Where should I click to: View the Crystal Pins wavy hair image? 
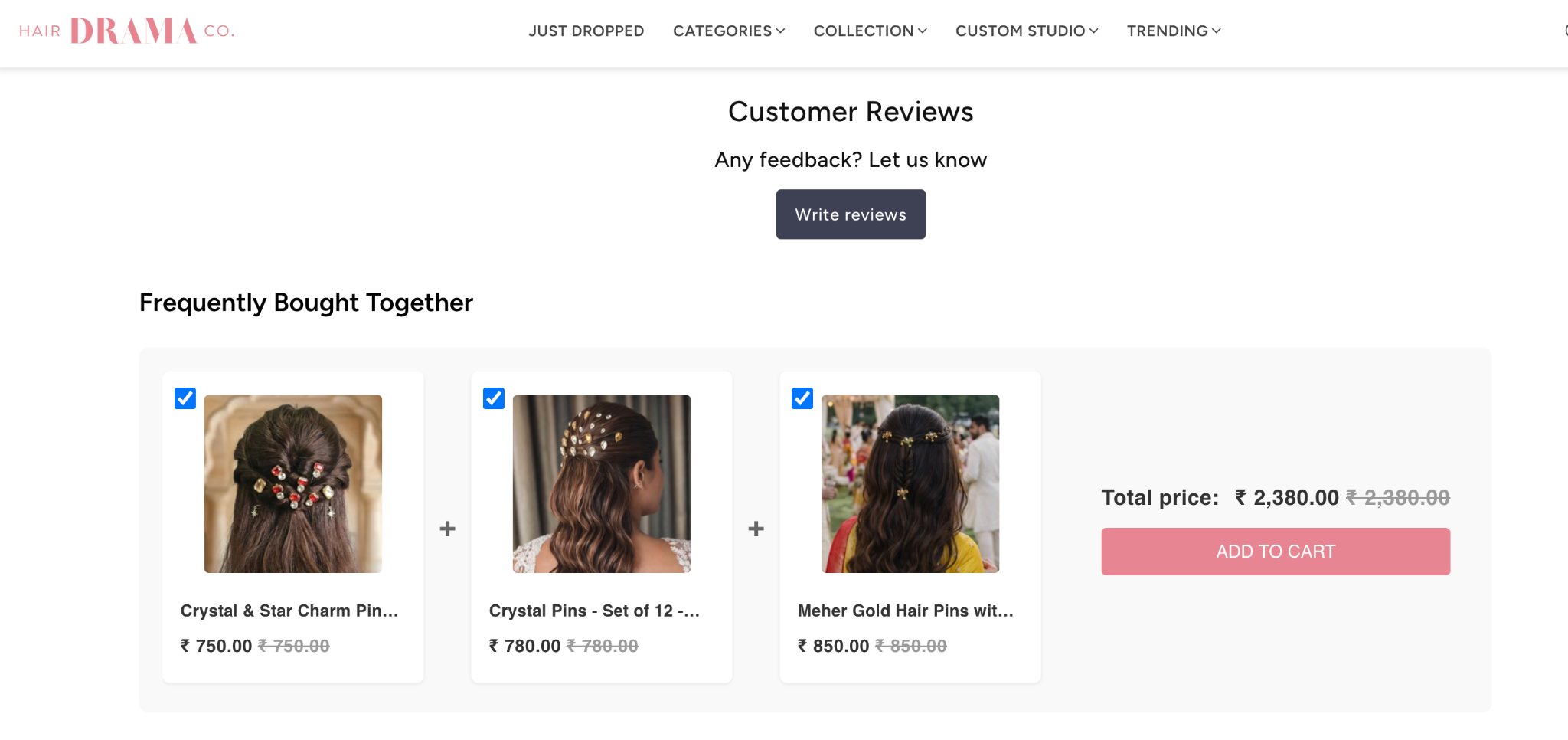(x=602, y=483)
